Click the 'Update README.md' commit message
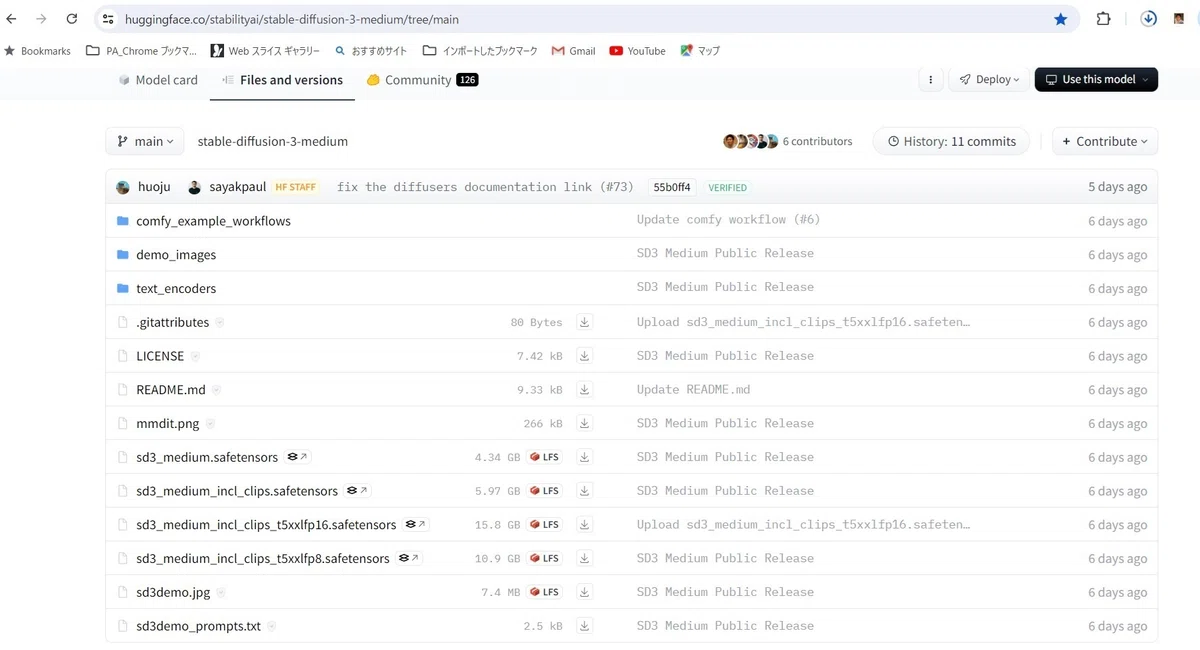This screenshot has width=1200, height=650. [693, 390]
